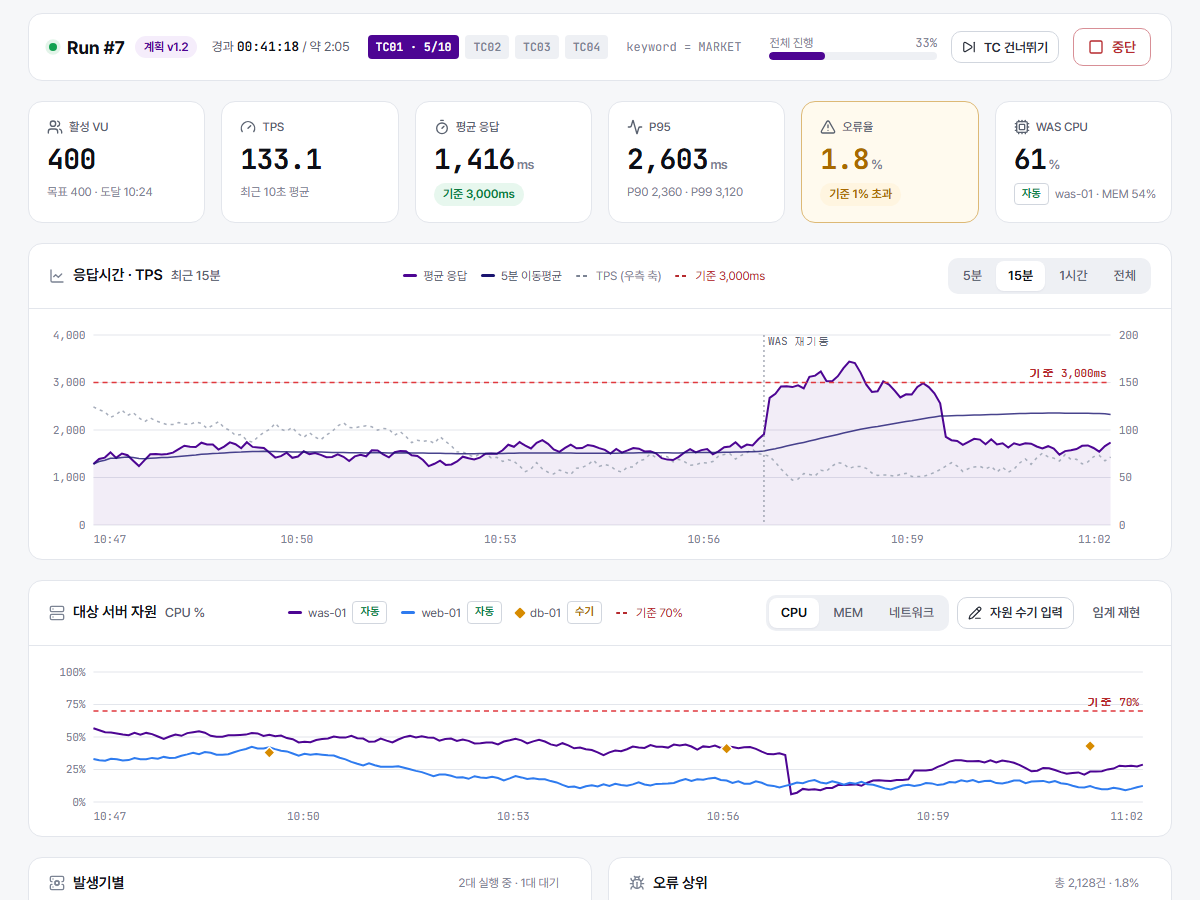Set chart range to 15분

tap(1020, 275)
